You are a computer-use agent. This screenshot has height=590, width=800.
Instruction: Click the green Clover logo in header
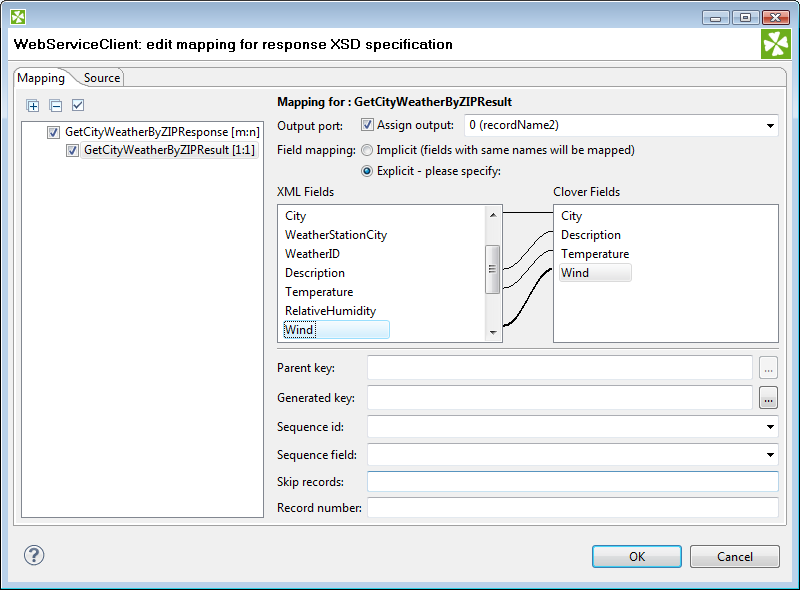click(x=776, y=44)
